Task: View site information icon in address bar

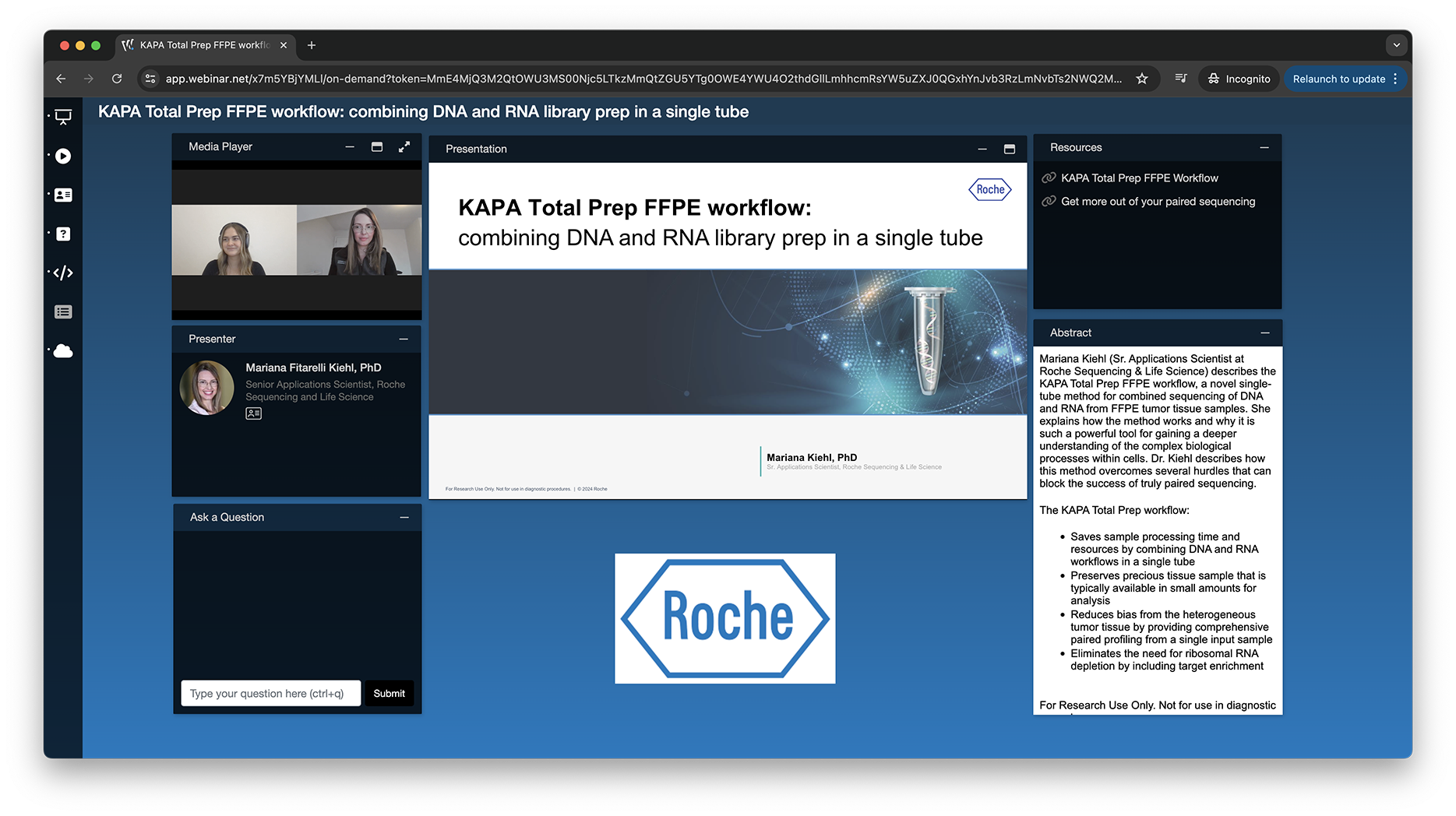Action: point(150,79)
